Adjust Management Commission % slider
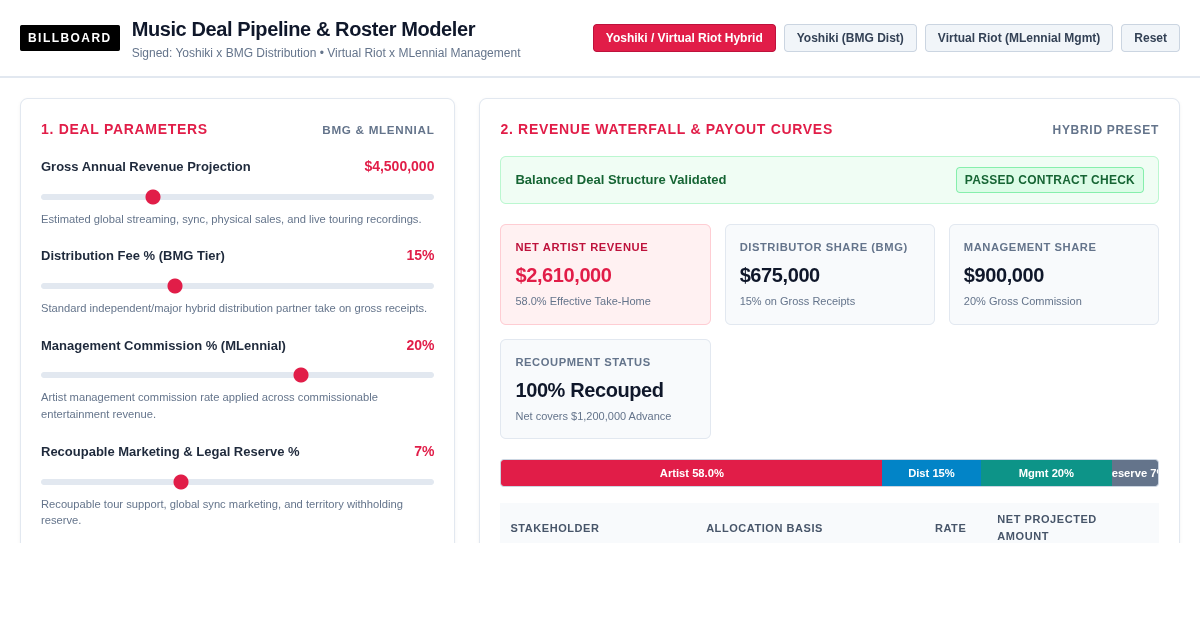 [x=237, y=375]
